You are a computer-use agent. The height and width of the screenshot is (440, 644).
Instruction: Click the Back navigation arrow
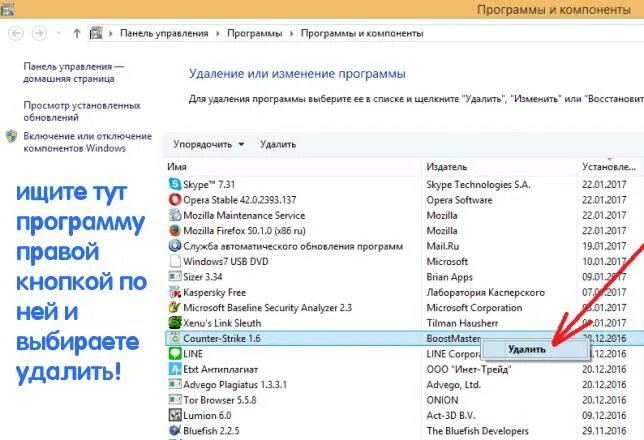click(16, 33)
